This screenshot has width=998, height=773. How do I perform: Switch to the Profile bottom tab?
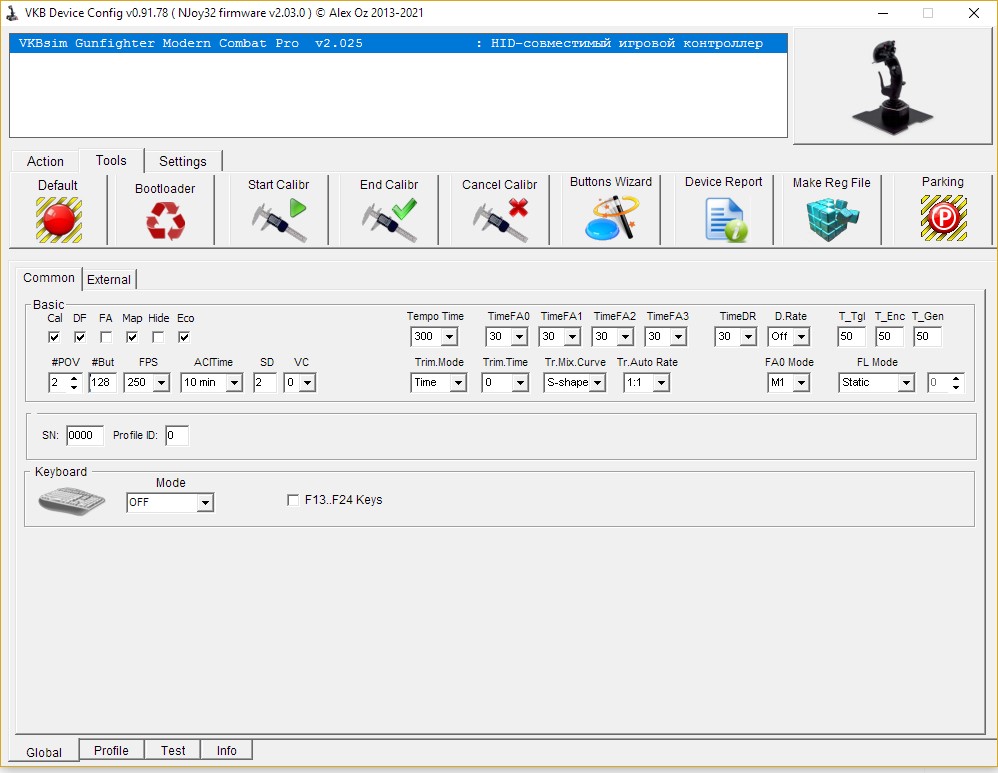pos(111,750)
